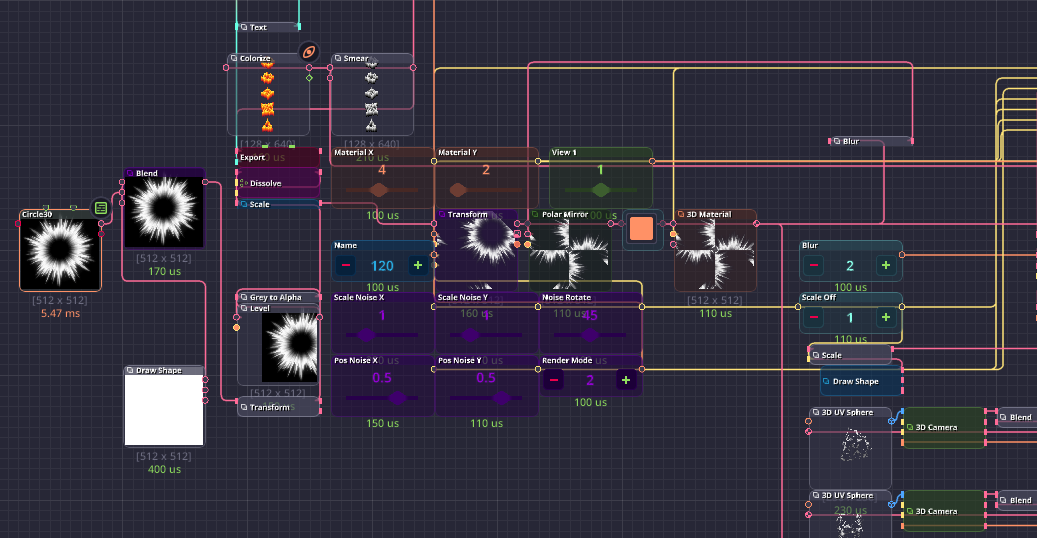This screenshot has width=1037, height=538.
Task: Open the orange color swatch node
Action: point(642,229)
